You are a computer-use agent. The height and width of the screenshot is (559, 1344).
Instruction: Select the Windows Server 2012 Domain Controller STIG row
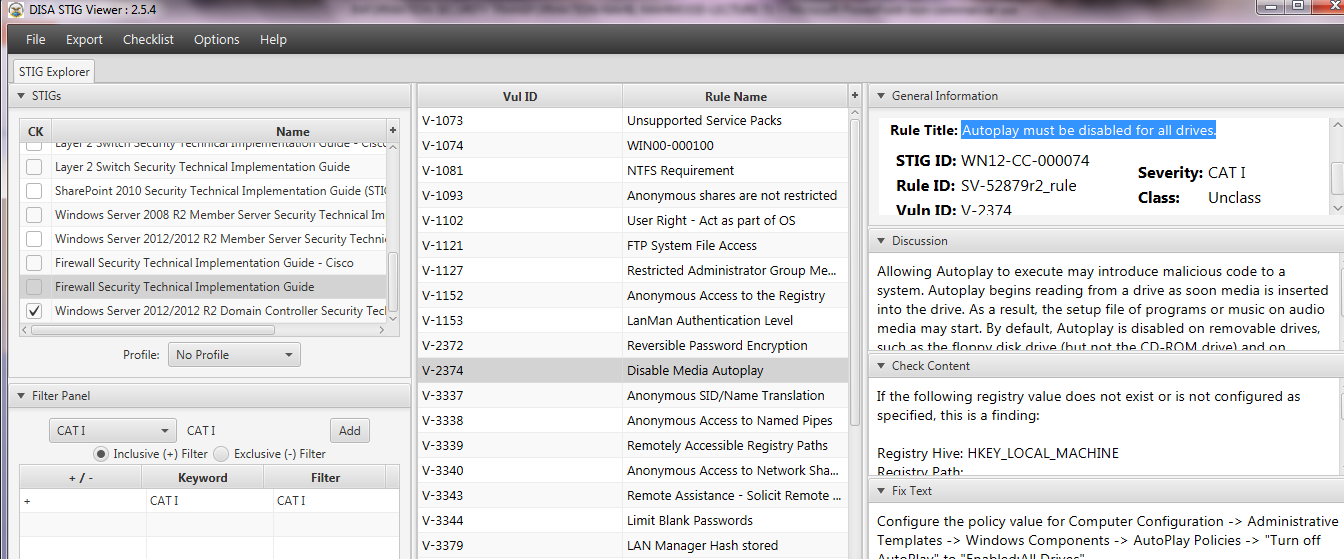[x=204, y=311]
